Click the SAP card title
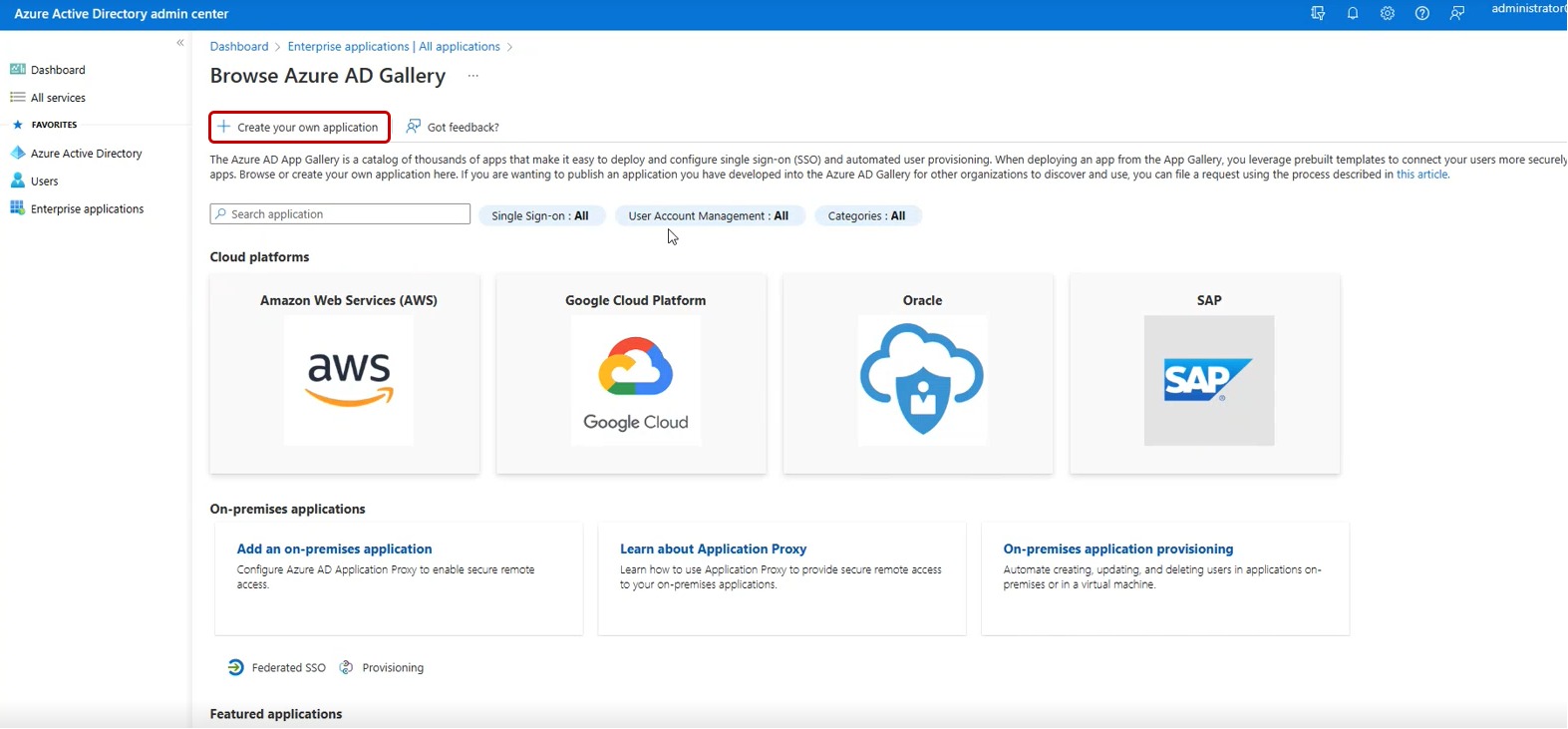This screenshot has height=729, width=1568. point(1209,300)
